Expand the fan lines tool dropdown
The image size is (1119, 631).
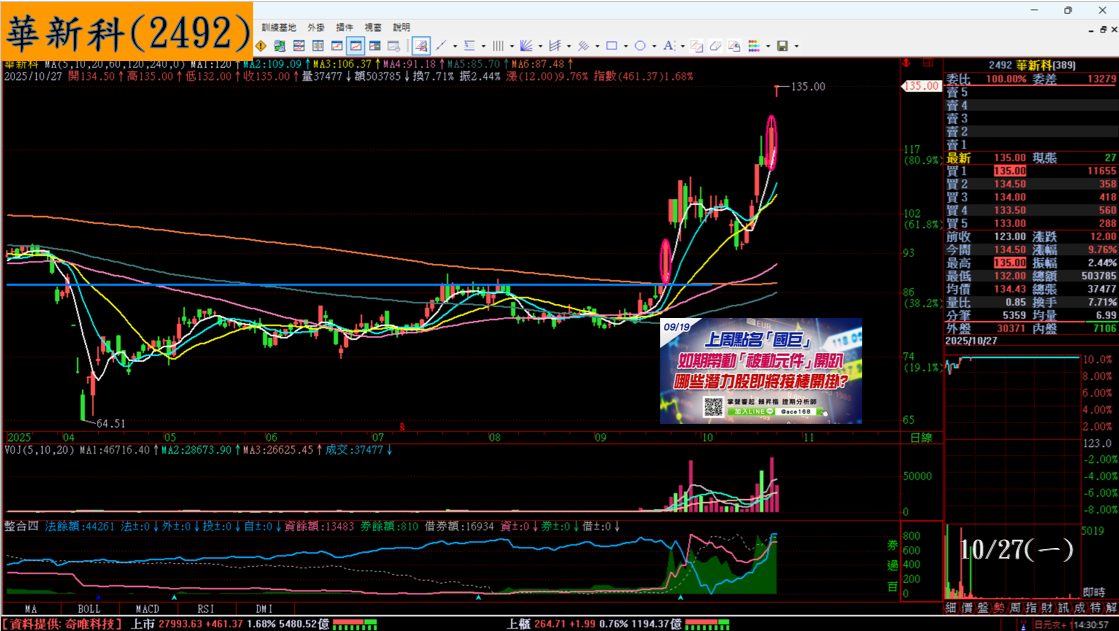coord(541,46)
